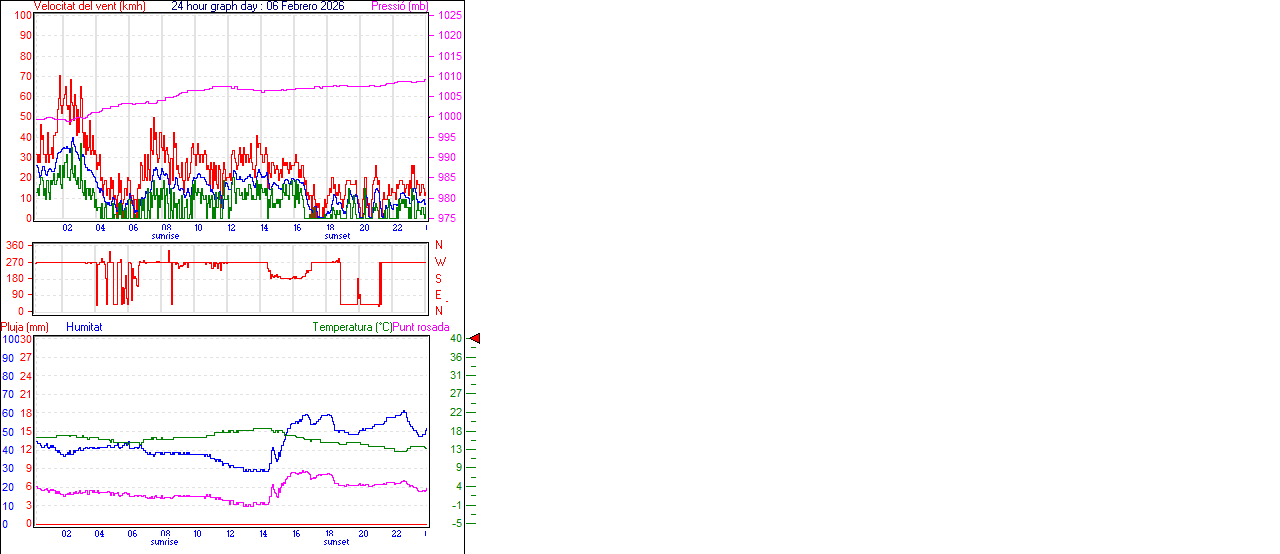Click the 'Velocitat del vent (kmh)' label
The width and height of the screenshot is (1280, 554).
[x=89, y=6]
